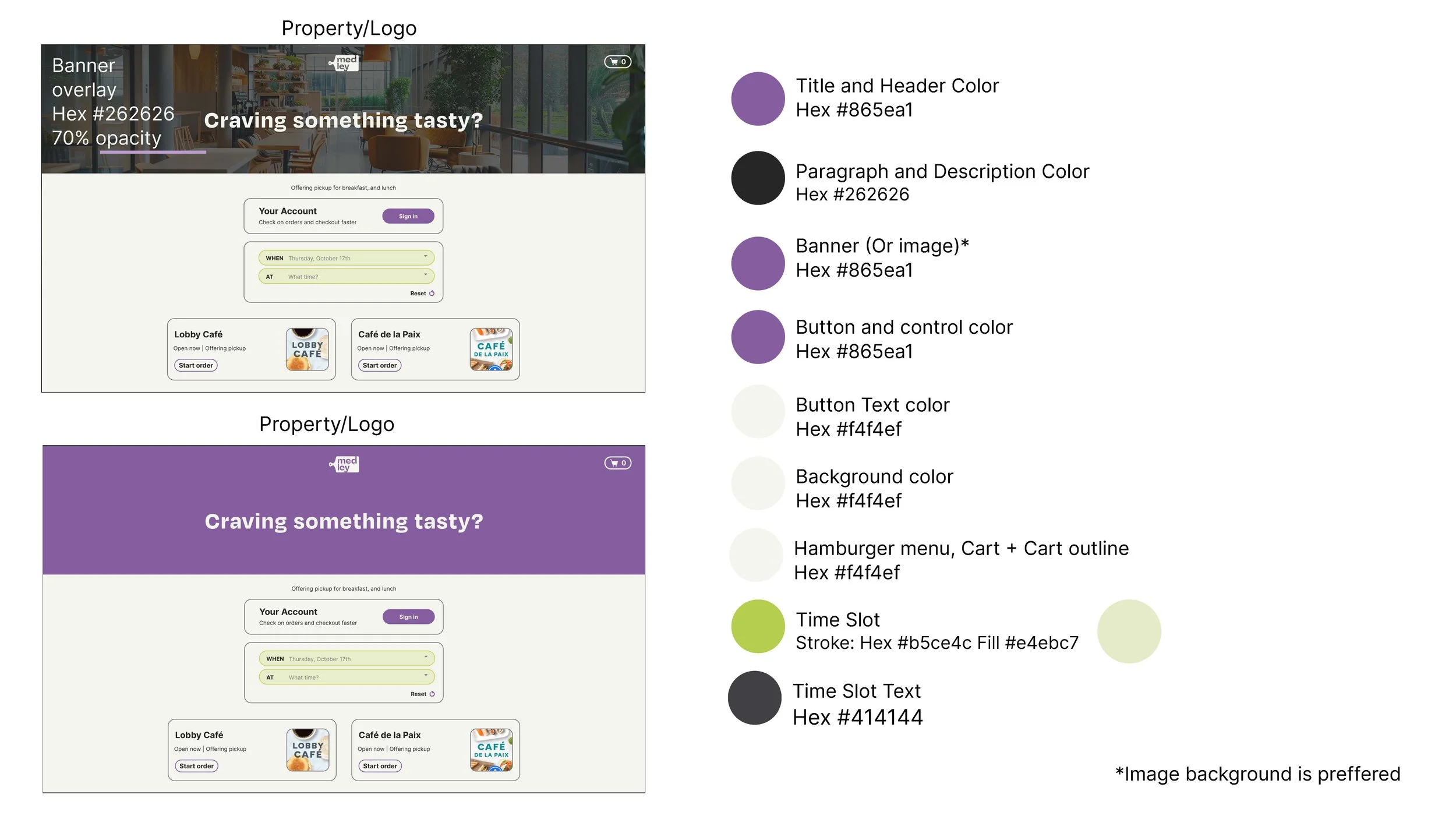Select the Time Slot Text dark gray swatch
The image size is (1456, 819).
point(755,698)
